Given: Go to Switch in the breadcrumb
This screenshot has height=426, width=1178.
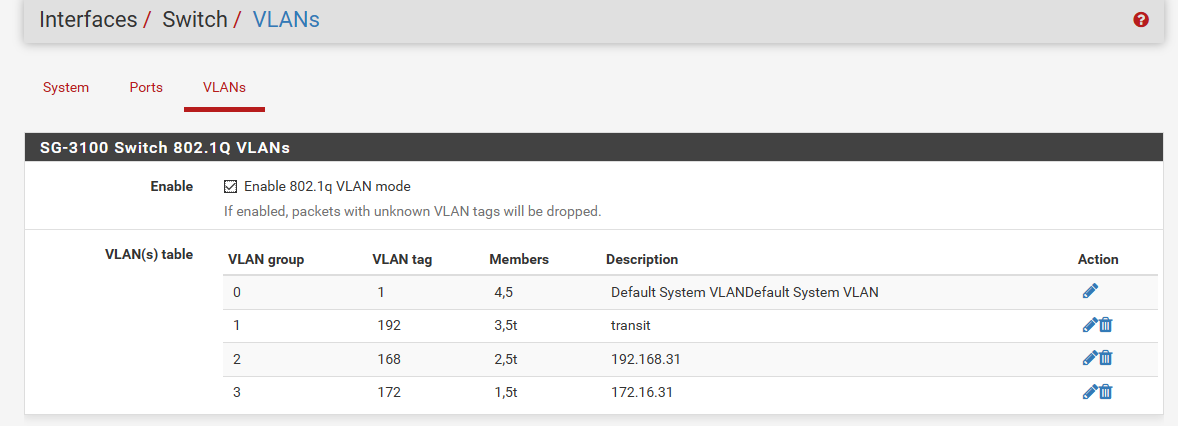Looking at the screenshot, I should 195,20.
